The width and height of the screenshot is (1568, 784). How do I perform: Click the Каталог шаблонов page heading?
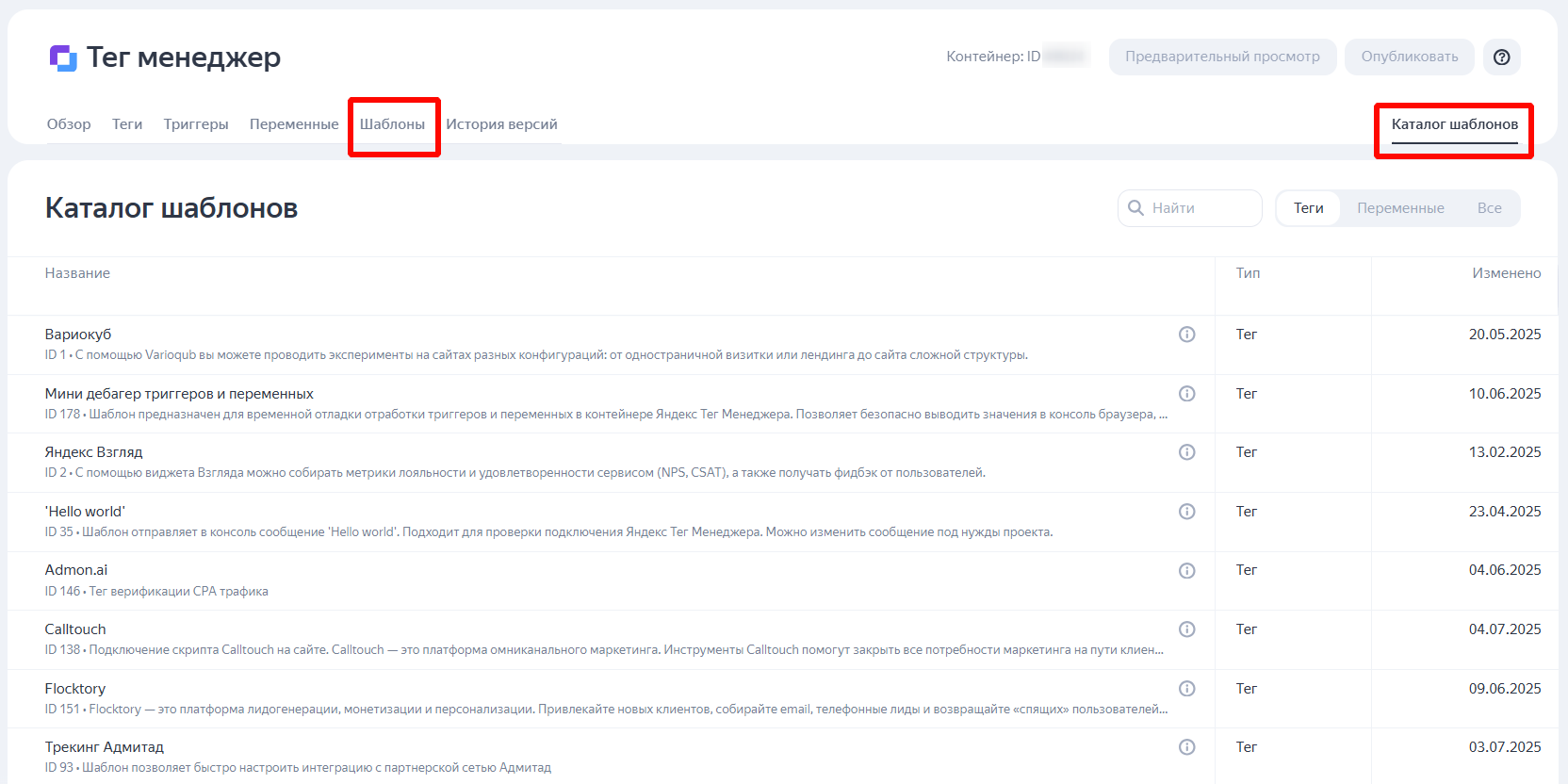(171, 208)
